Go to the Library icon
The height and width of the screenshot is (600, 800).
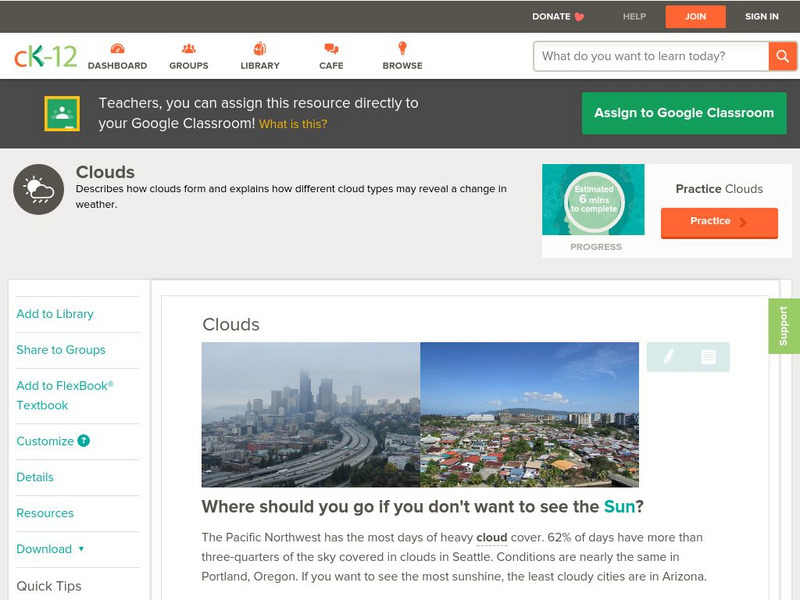point(260,49)
